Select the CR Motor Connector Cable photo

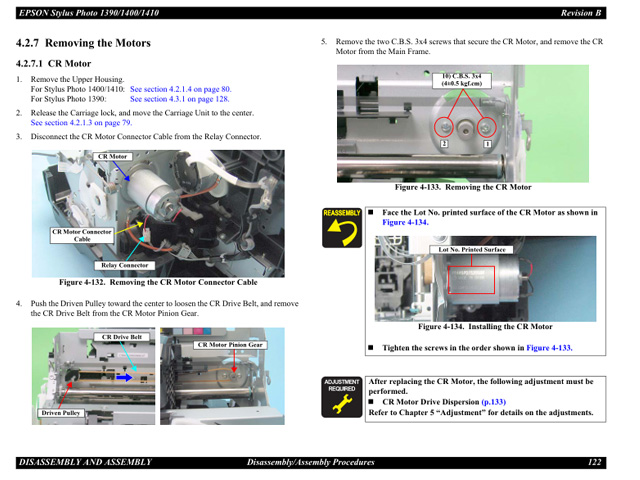tap(157, 213)
